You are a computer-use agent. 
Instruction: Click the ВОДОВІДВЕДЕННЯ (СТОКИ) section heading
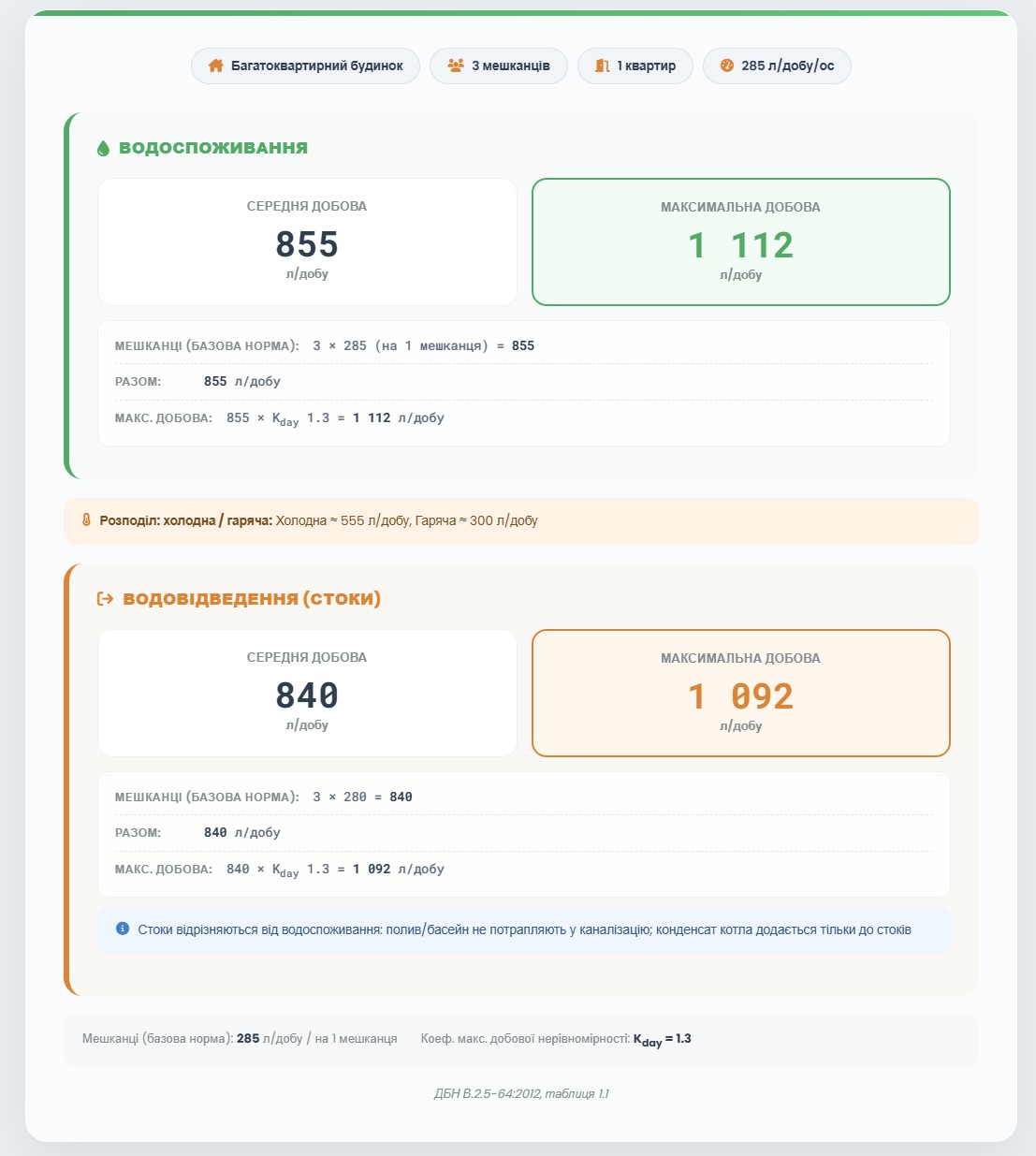coord(252,599)
